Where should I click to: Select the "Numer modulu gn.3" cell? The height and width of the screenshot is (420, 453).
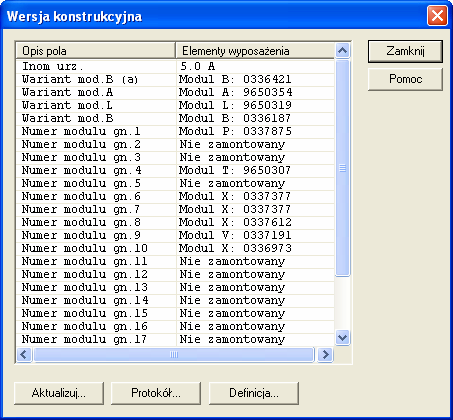pos(96,157)
